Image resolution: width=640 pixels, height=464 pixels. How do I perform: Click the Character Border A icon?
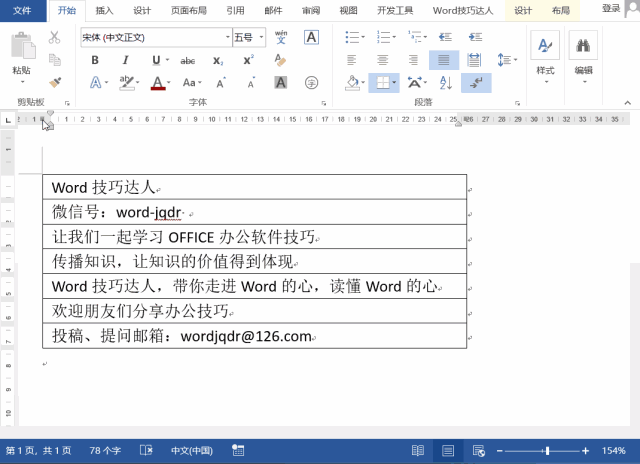tap(311, 37)
